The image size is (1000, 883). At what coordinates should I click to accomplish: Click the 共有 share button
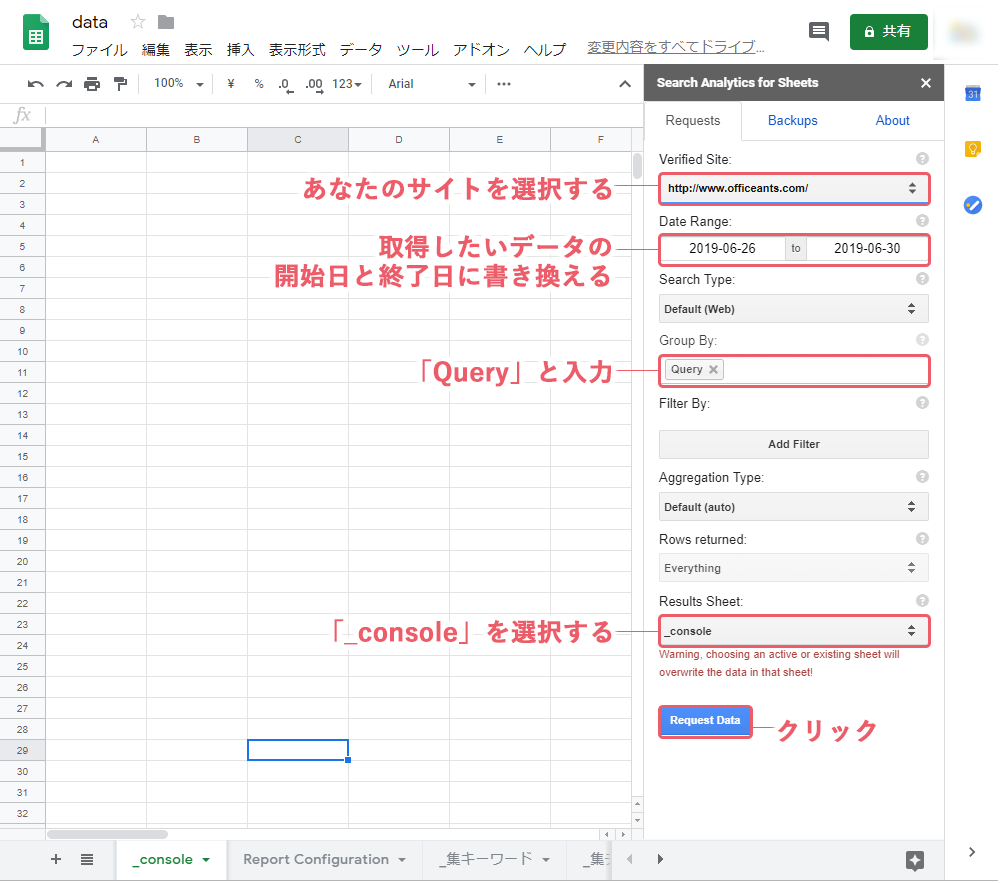pos(888,31)
